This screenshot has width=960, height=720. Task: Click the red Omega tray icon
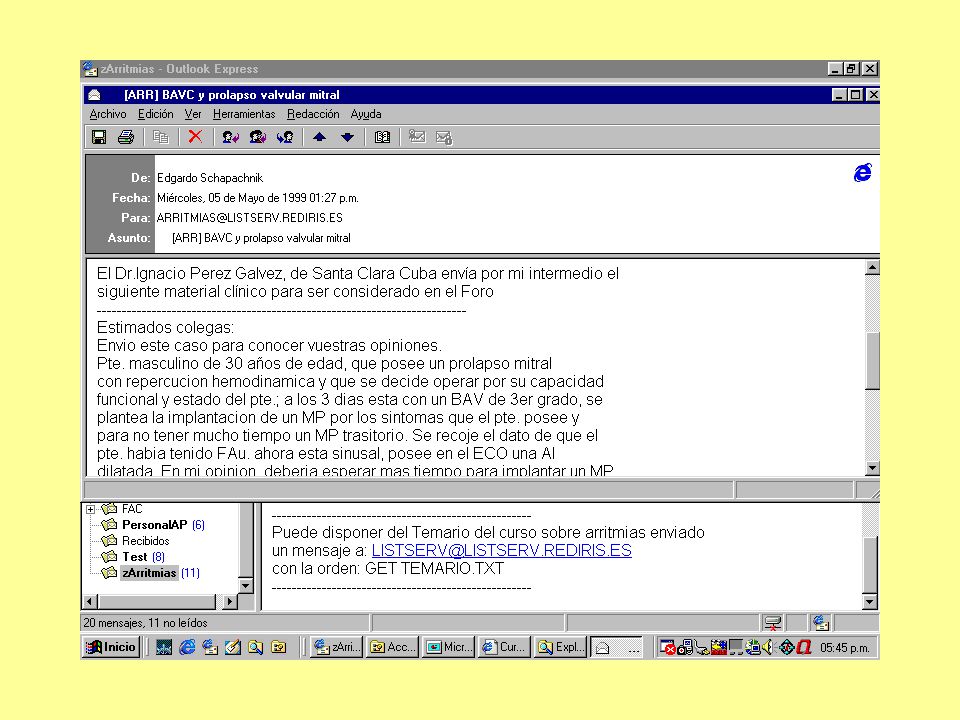click(804, 647)
